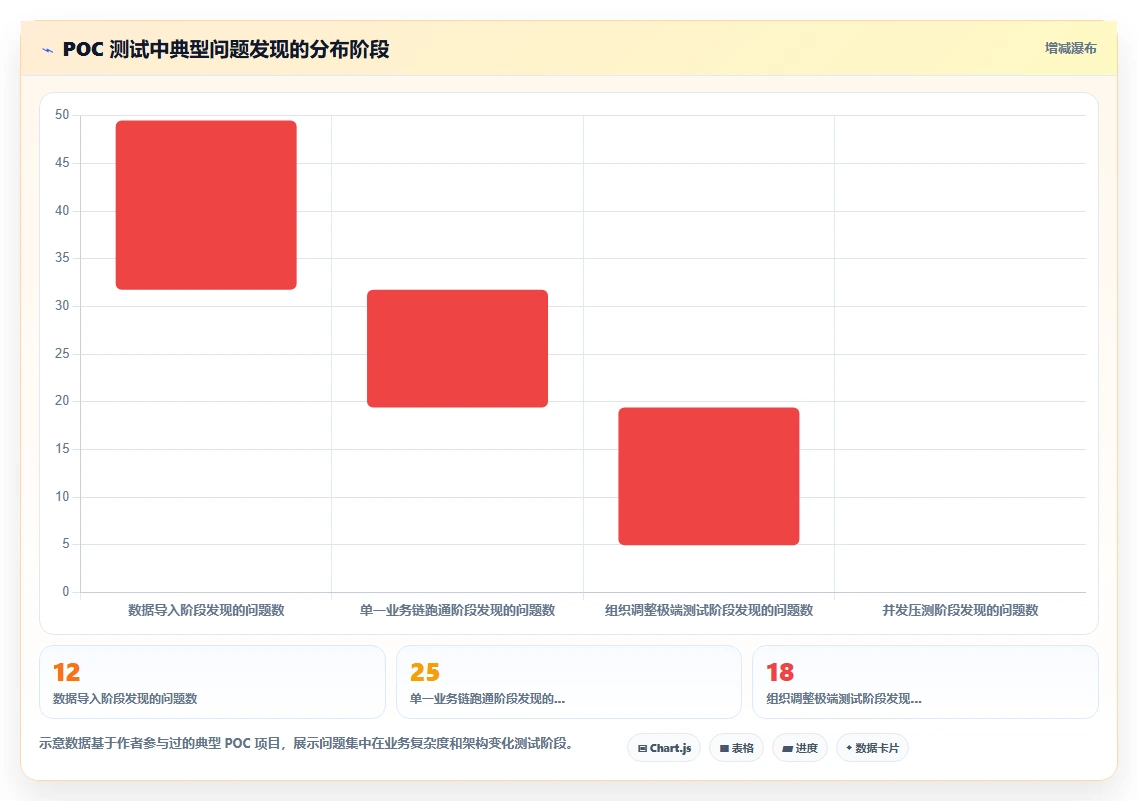Viewport: 1138px width, 801px height.
Task: Click the card caption 单一业务链跑通阶段发现的...
Action: (x=487, y=699)
